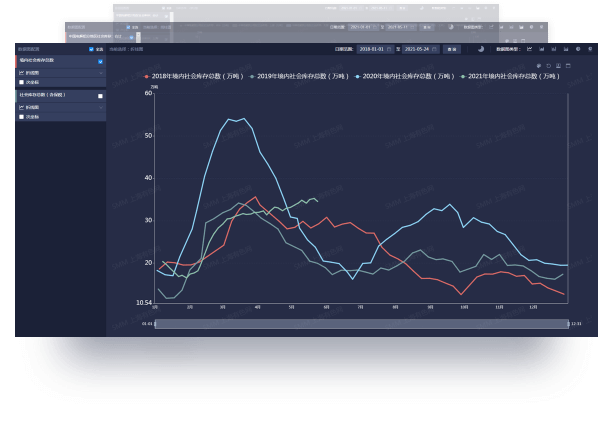Toggle the dark mode moon icon
Image resolution: width=613 pixels, height=425 pixels.
480,48
